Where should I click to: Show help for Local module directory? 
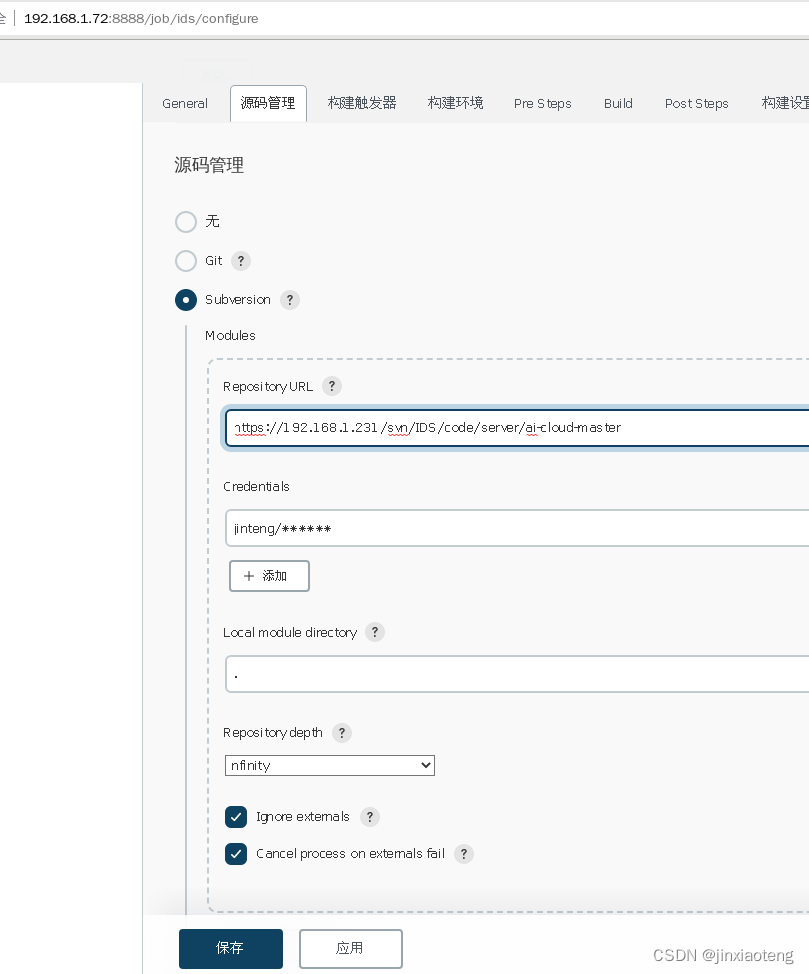[x=375, y=632]
